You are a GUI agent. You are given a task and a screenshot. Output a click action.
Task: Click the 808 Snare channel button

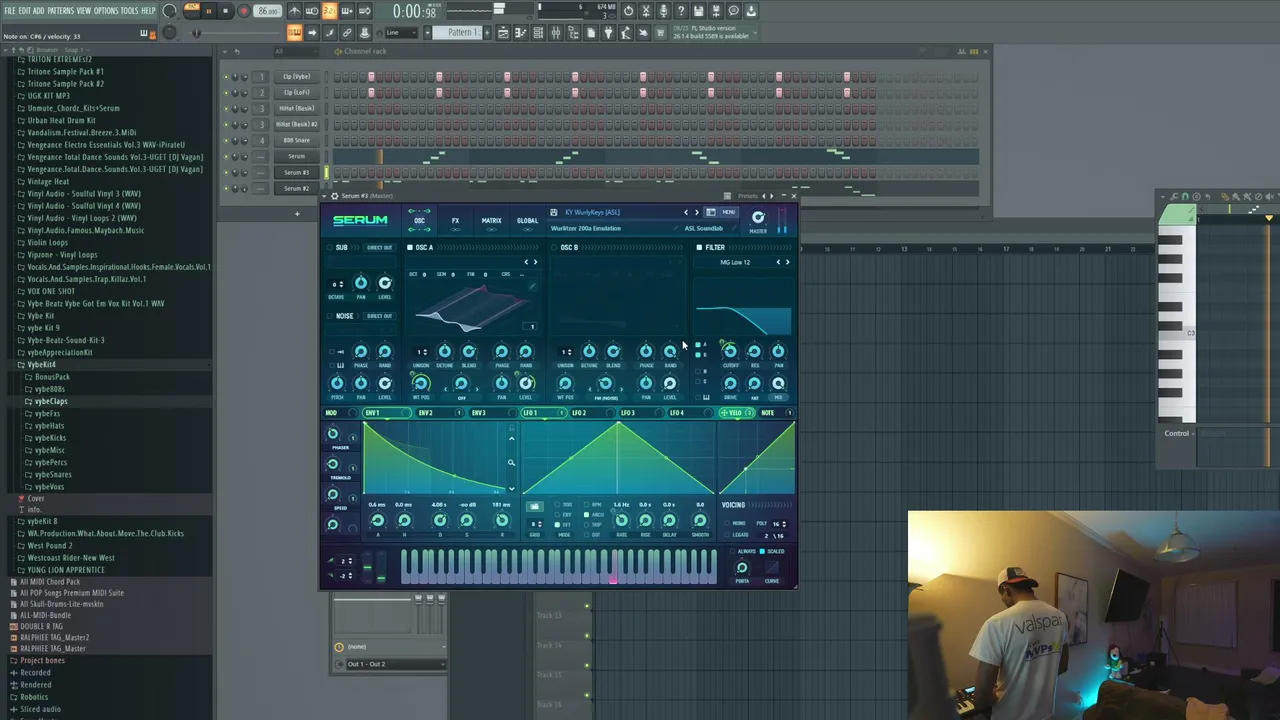coord(296,140)
